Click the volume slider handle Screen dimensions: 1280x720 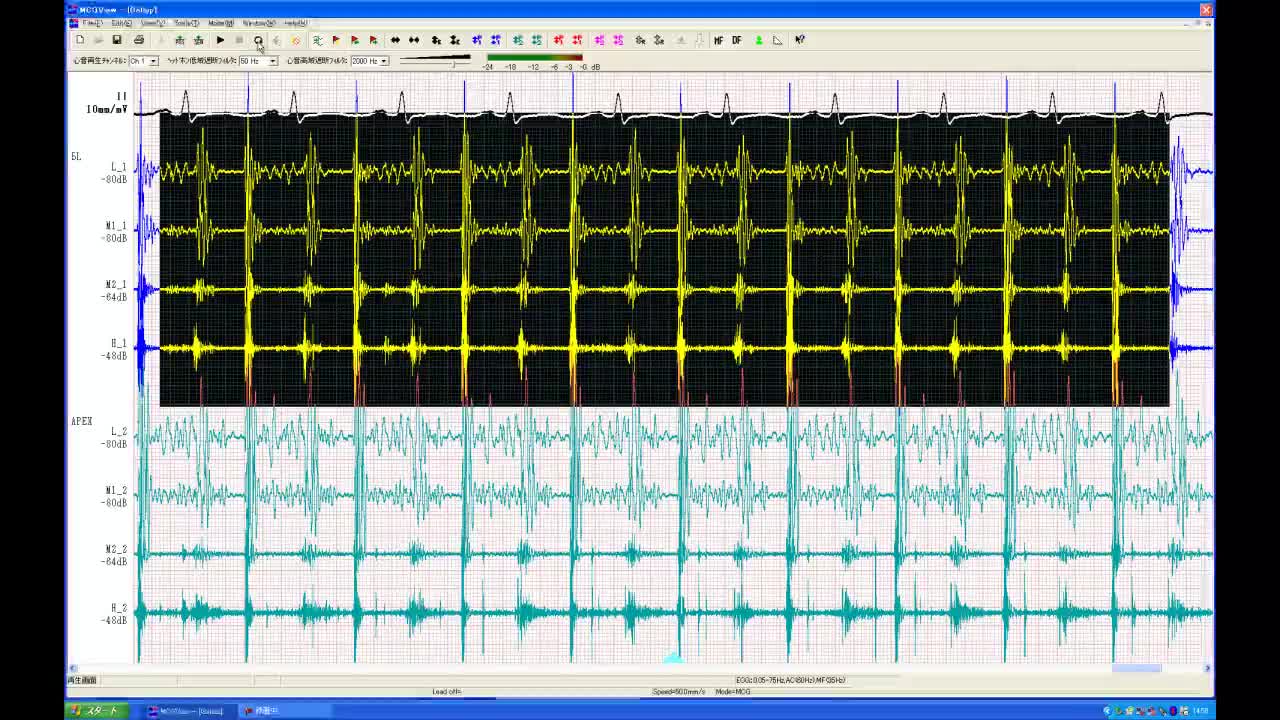pyautogui.click(x=454, y=63)
